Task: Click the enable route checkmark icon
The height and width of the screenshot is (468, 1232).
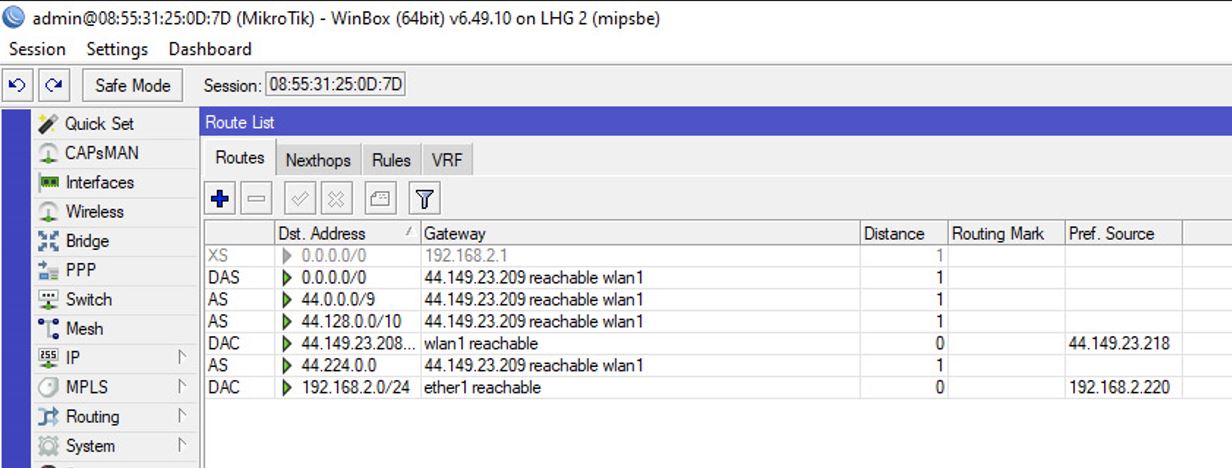Action: tap(300, 199)
